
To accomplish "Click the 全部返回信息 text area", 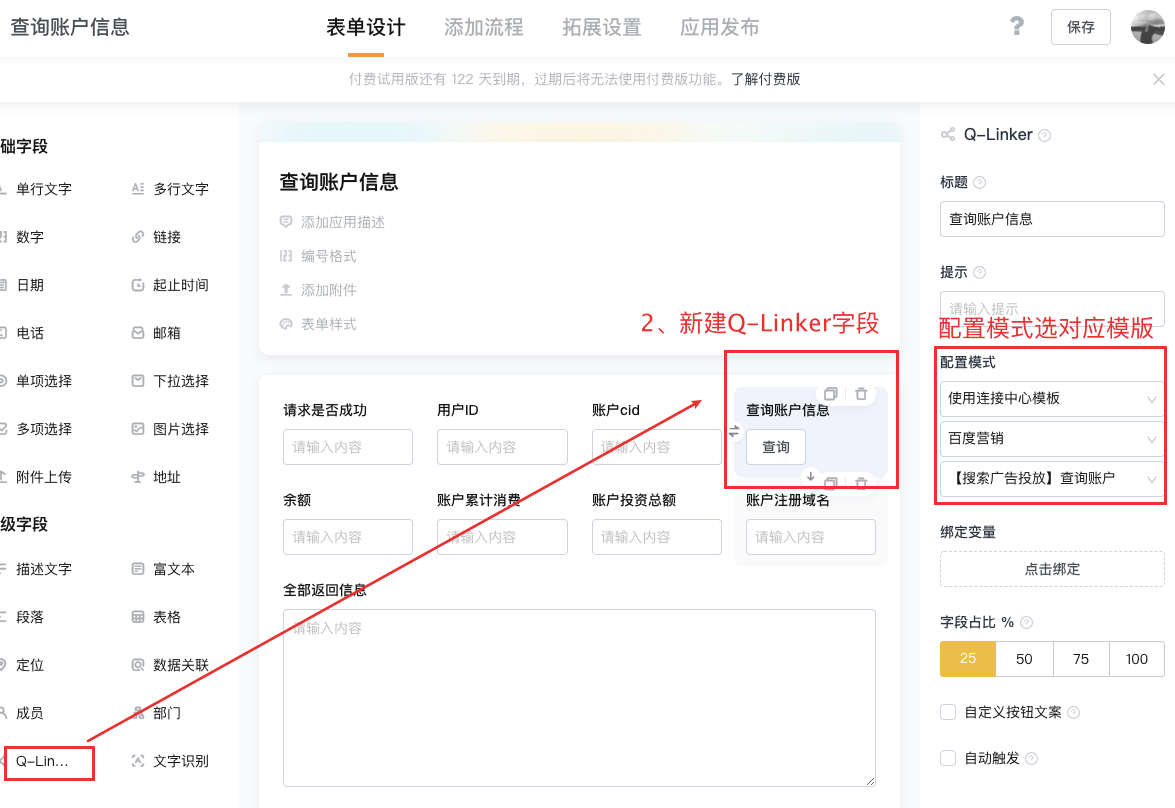I will (x=579, y=698).
